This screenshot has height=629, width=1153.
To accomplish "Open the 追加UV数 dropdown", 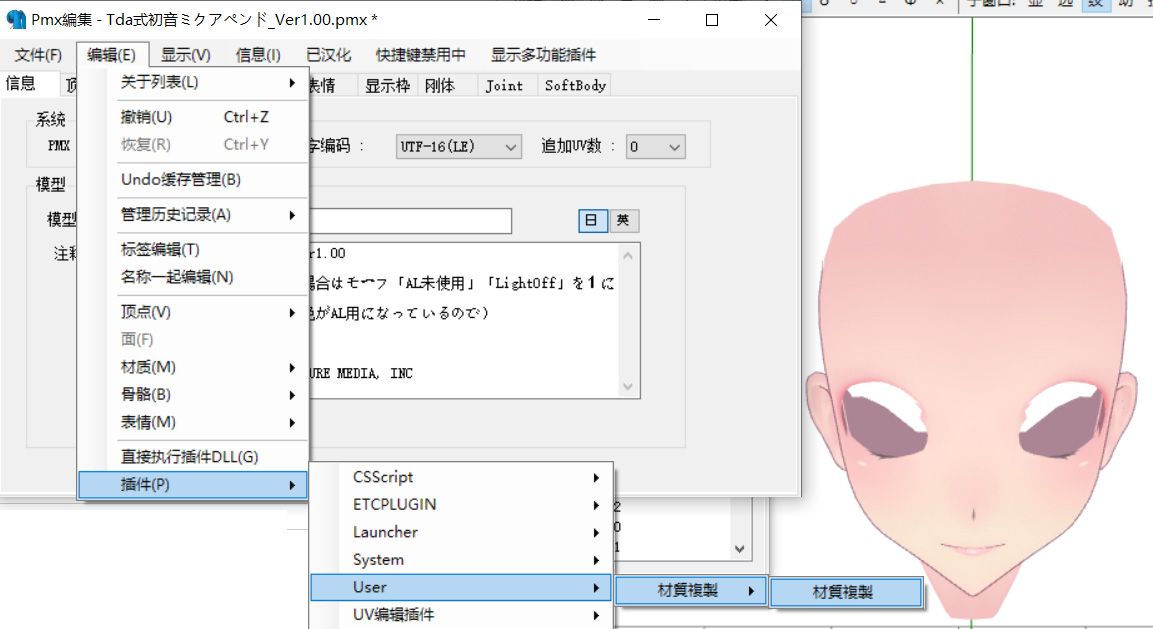I will pyautogui.click(x=655, y=147).
